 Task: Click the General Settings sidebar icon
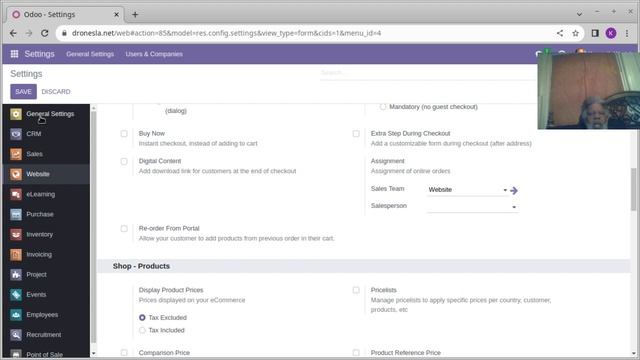[16, 114]
